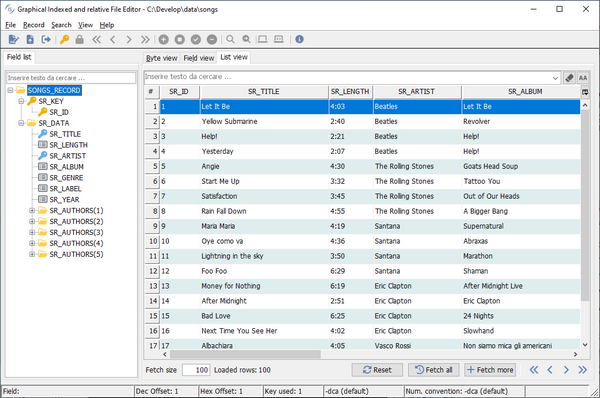600x398 pixels.
Task: Click the Reset button
Action: click(377, 370)
